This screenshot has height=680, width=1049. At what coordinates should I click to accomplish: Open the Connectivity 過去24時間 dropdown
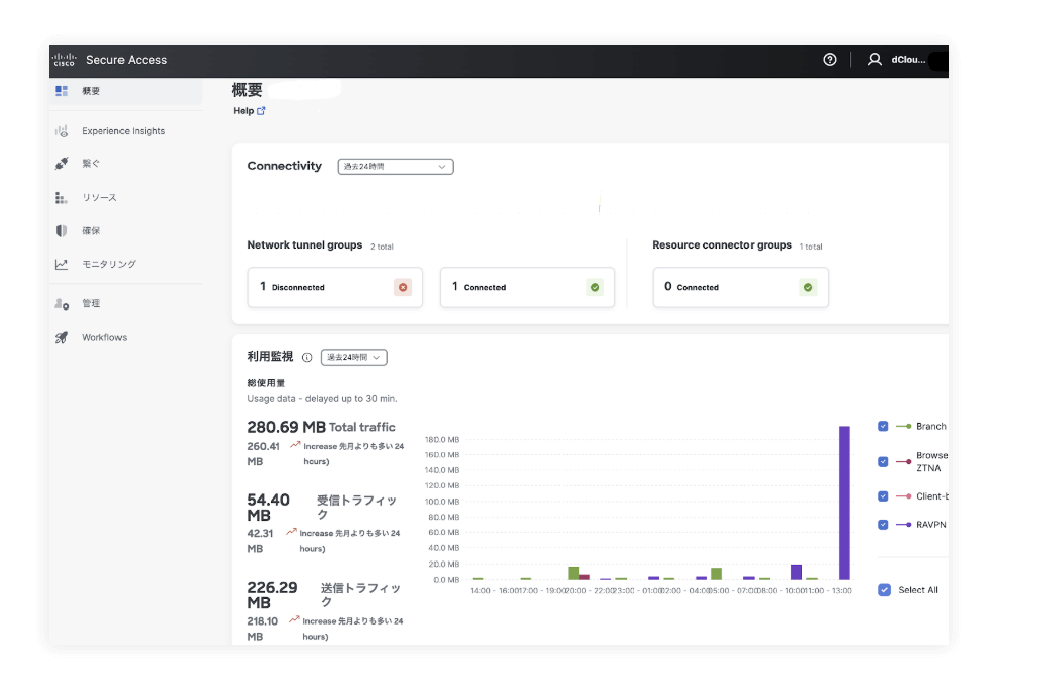pyautogui.click(x=395, y=167)
